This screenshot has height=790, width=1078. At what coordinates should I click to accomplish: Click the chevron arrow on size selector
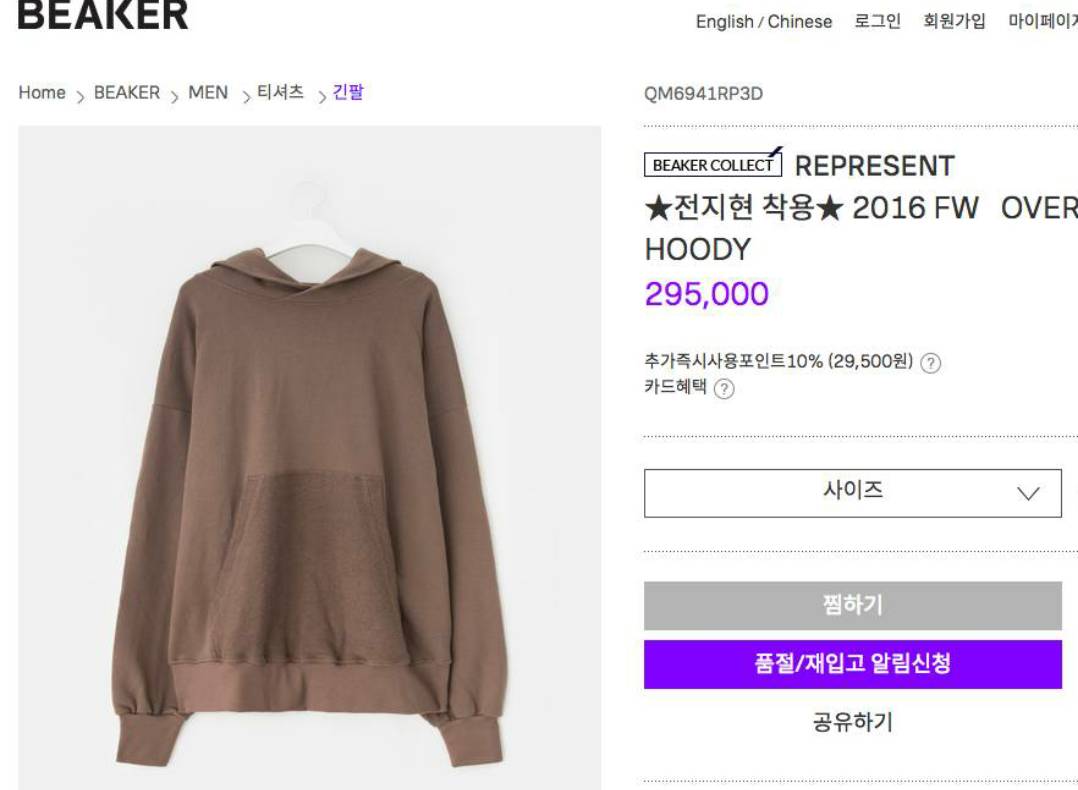(1028, 493)
